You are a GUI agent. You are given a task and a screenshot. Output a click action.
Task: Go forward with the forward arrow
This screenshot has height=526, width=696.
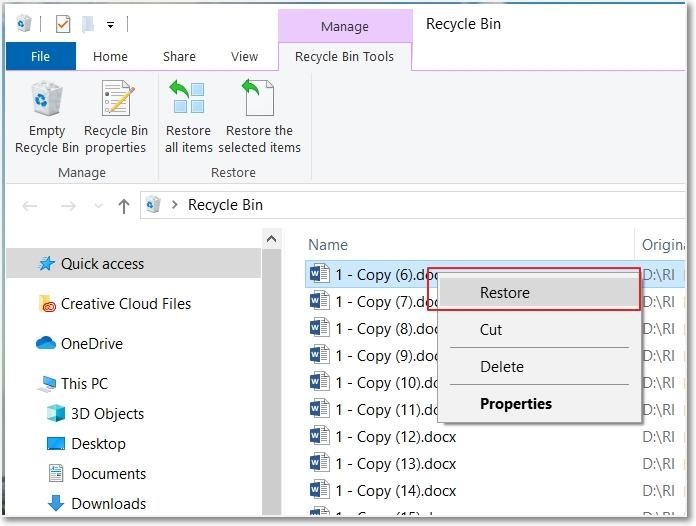click(x=68, y=206)
